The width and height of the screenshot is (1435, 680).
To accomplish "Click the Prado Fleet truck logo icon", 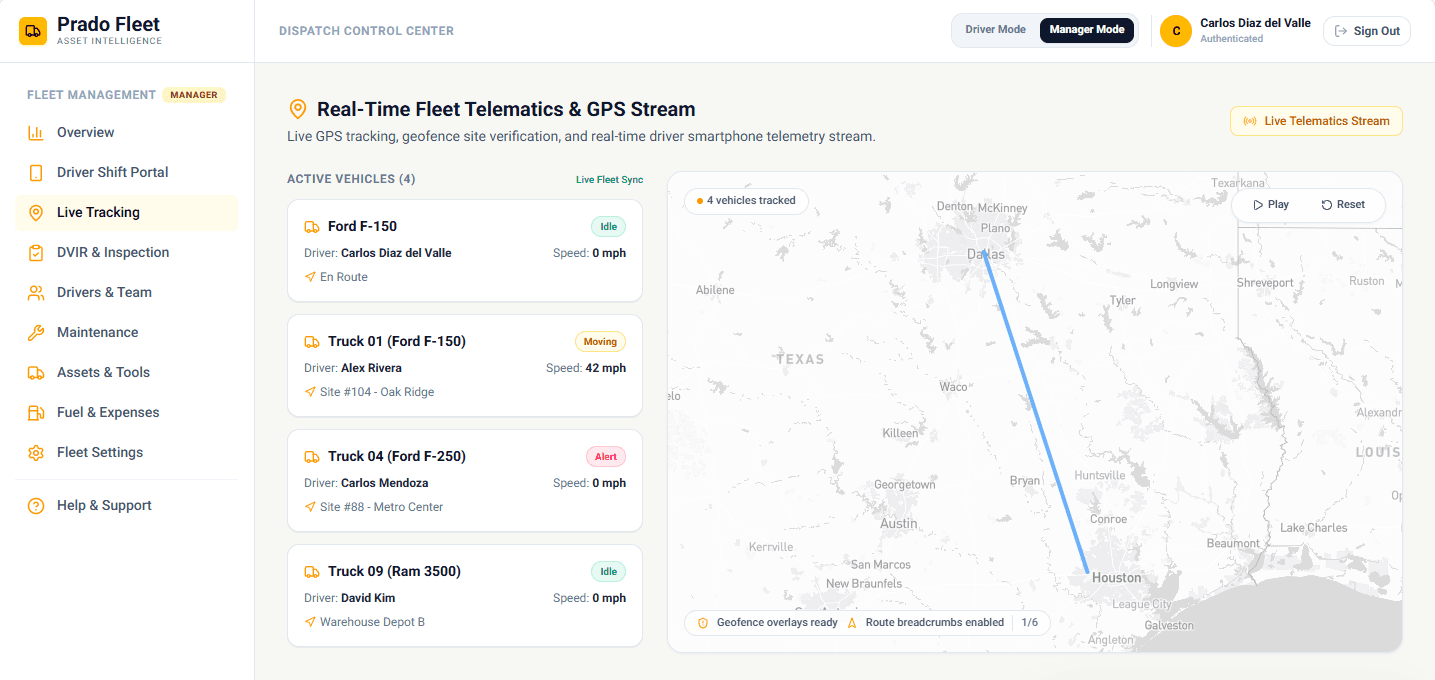I will pyautogui.click(x=33, y=31).
